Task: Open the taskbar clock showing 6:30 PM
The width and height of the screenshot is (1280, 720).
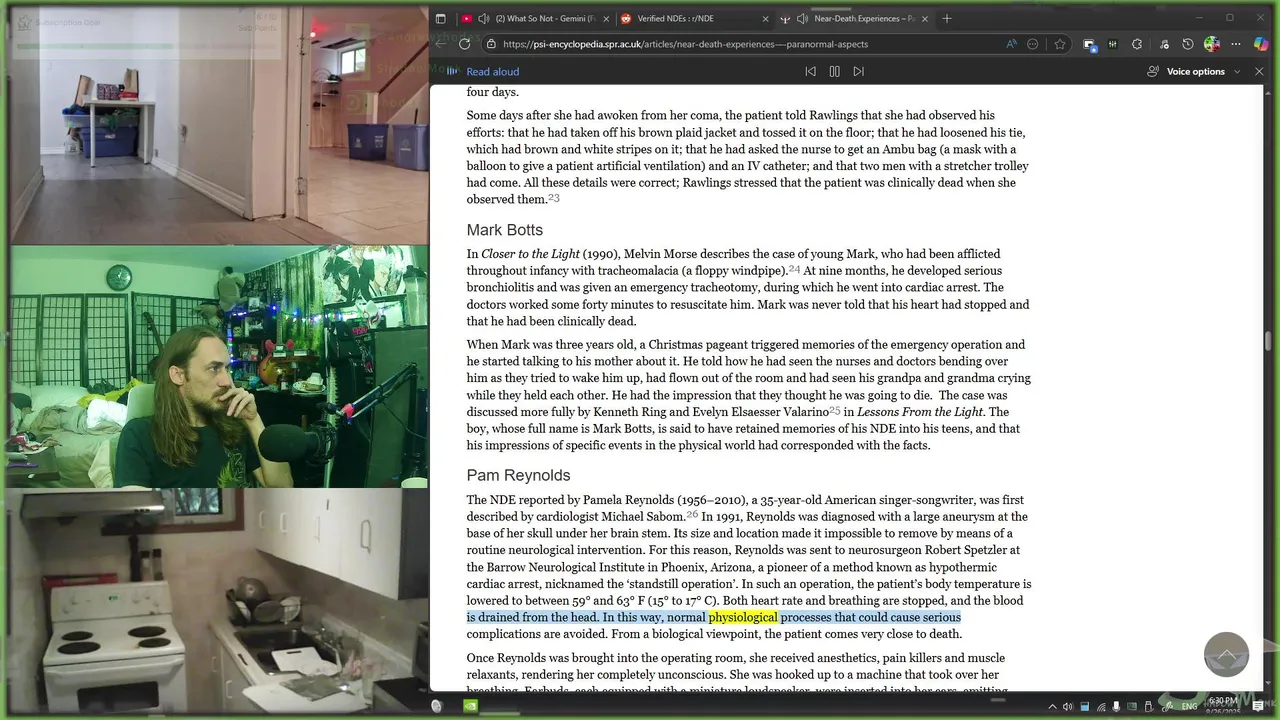Action: pyautogui.click(x=1222, y=706)
